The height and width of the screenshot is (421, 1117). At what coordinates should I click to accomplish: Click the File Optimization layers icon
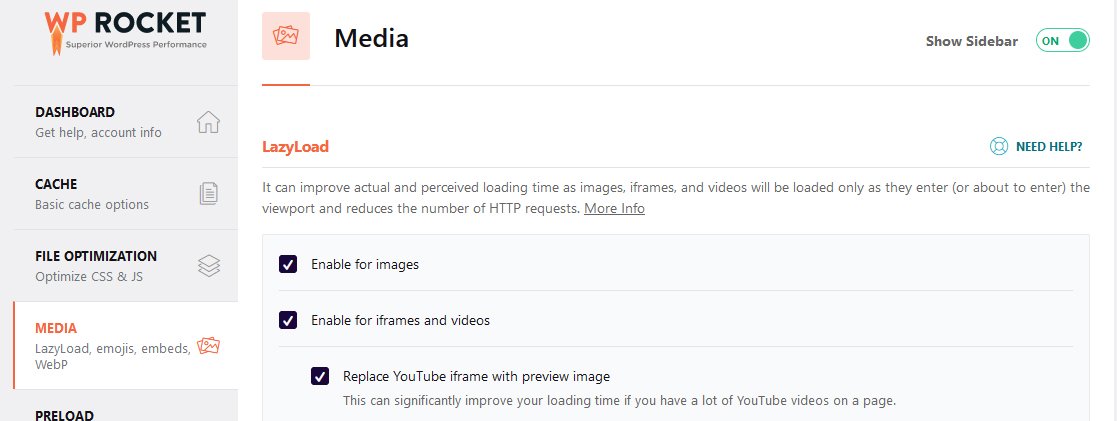coord(208,266)
